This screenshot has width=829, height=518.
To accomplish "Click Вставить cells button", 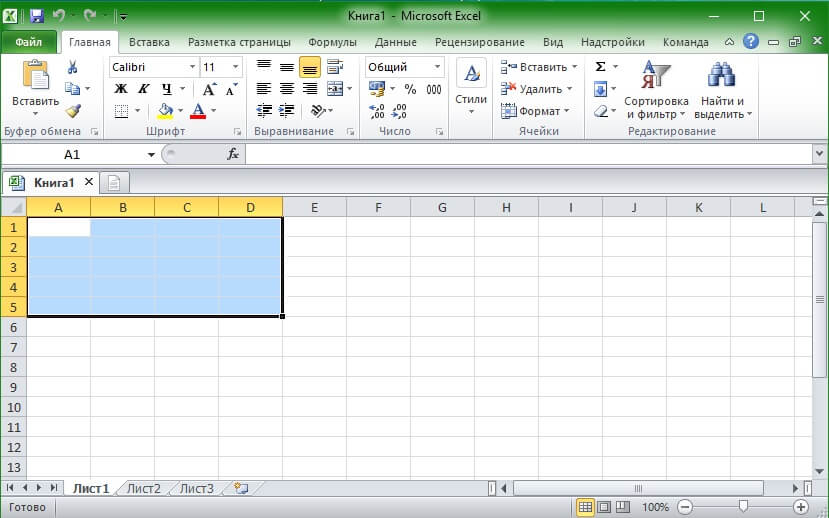I will click(x=539, y=67).
